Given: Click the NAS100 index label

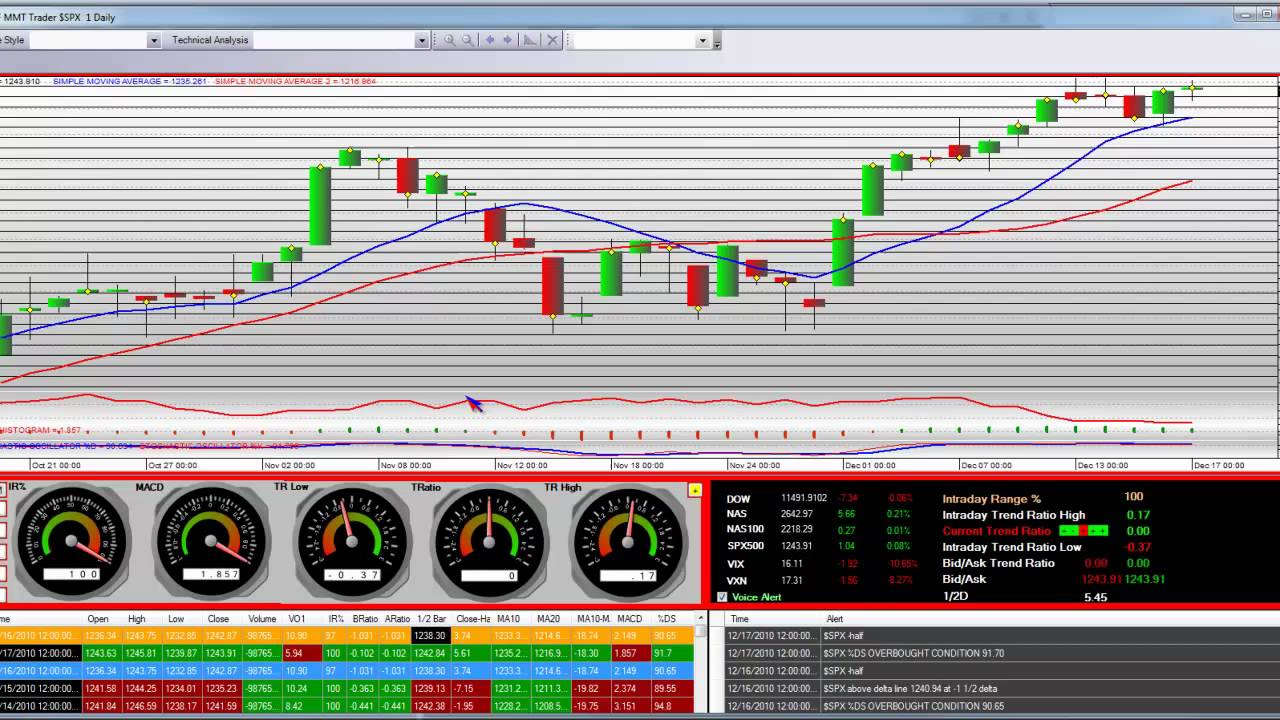Looking at the screenshot, I should tap(745, 529).
